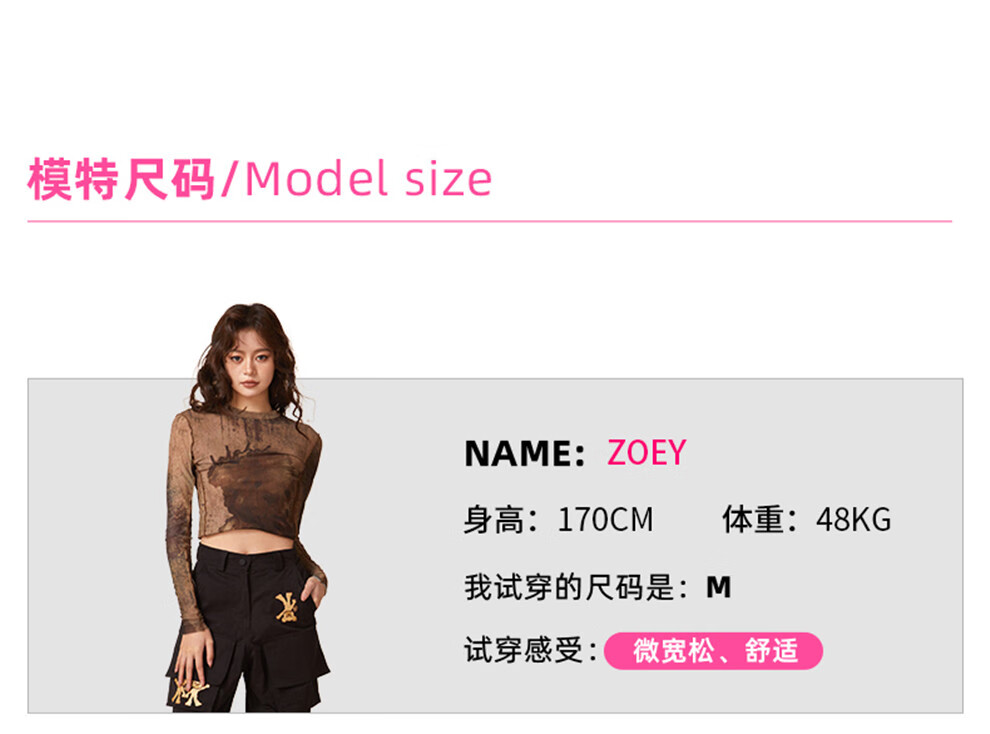Click the 试穿感受 label text

(523, 651)
